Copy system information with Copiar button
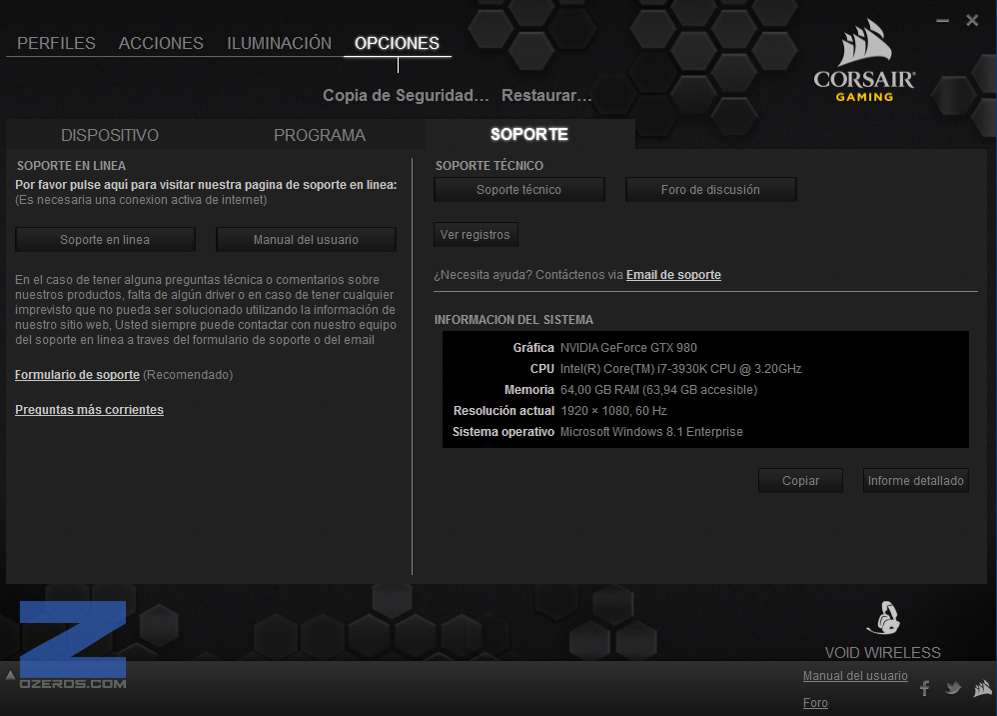 [x=801, y=481]
